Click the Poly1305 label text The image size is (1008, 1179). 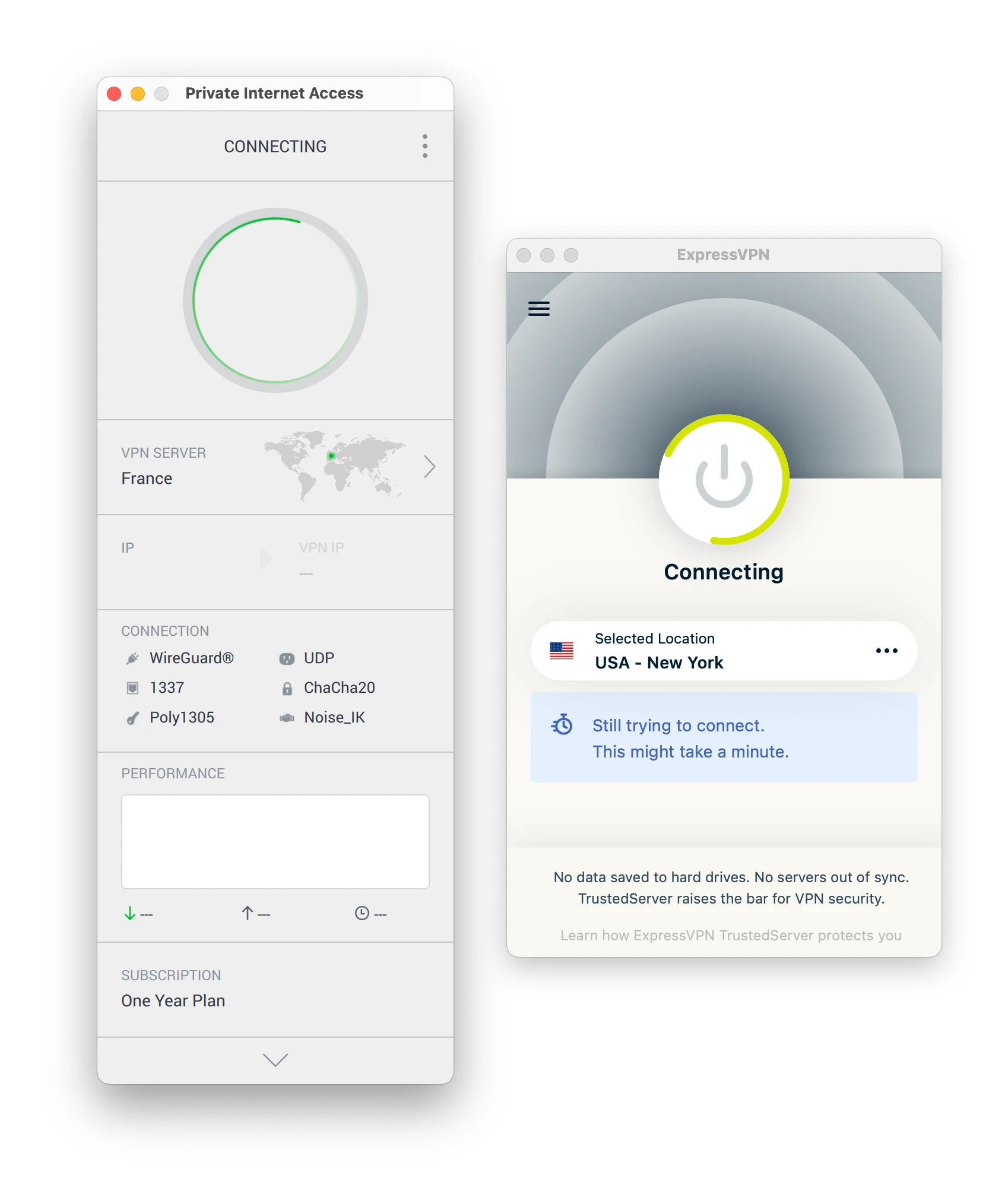coord(182,717)
